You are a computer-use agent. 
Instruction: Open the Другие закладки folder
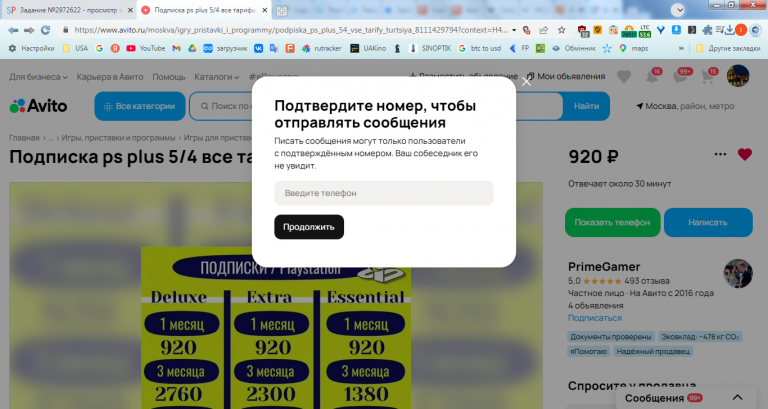728,48
